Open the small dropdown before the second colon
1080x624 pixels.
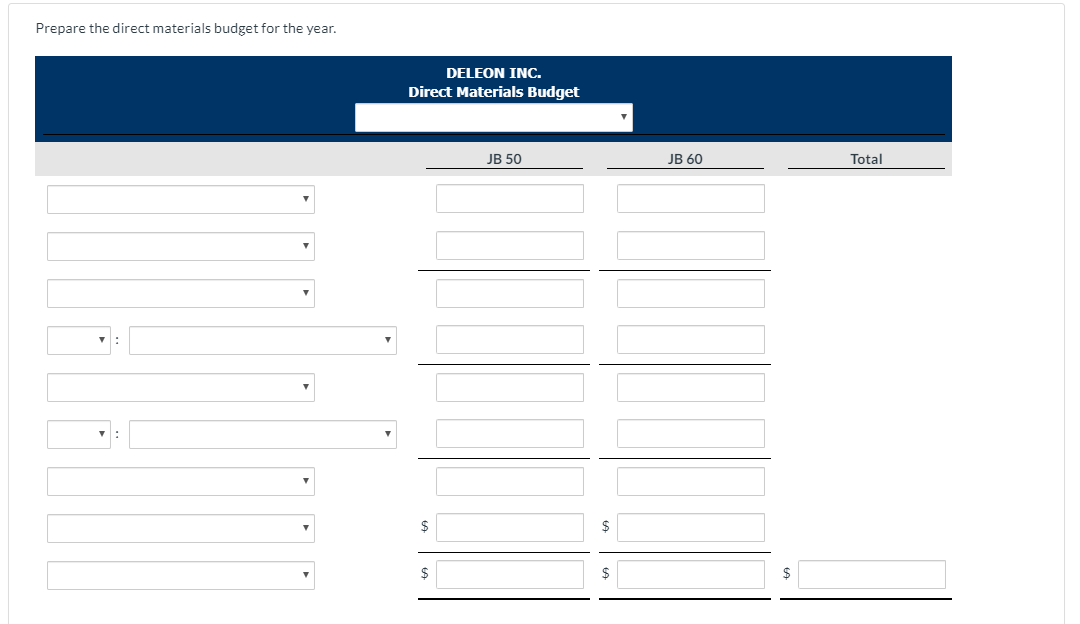[78, 434]
